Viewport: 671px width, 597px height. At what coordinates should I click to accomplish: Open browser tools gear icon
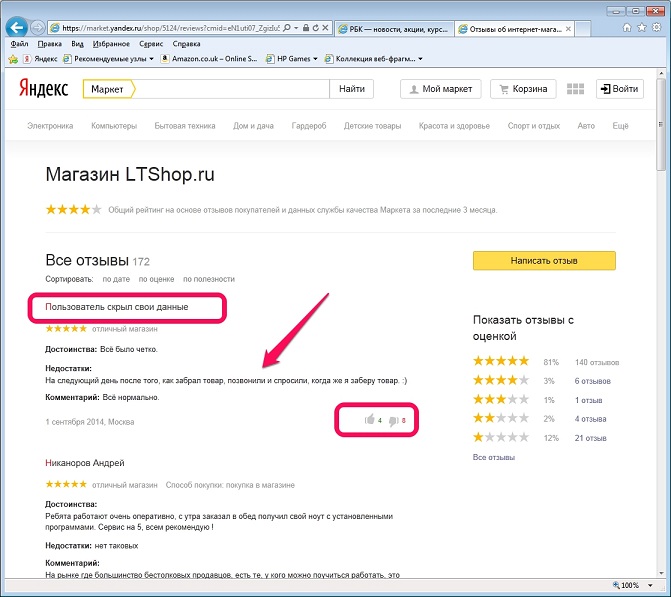tap(656, 27)
